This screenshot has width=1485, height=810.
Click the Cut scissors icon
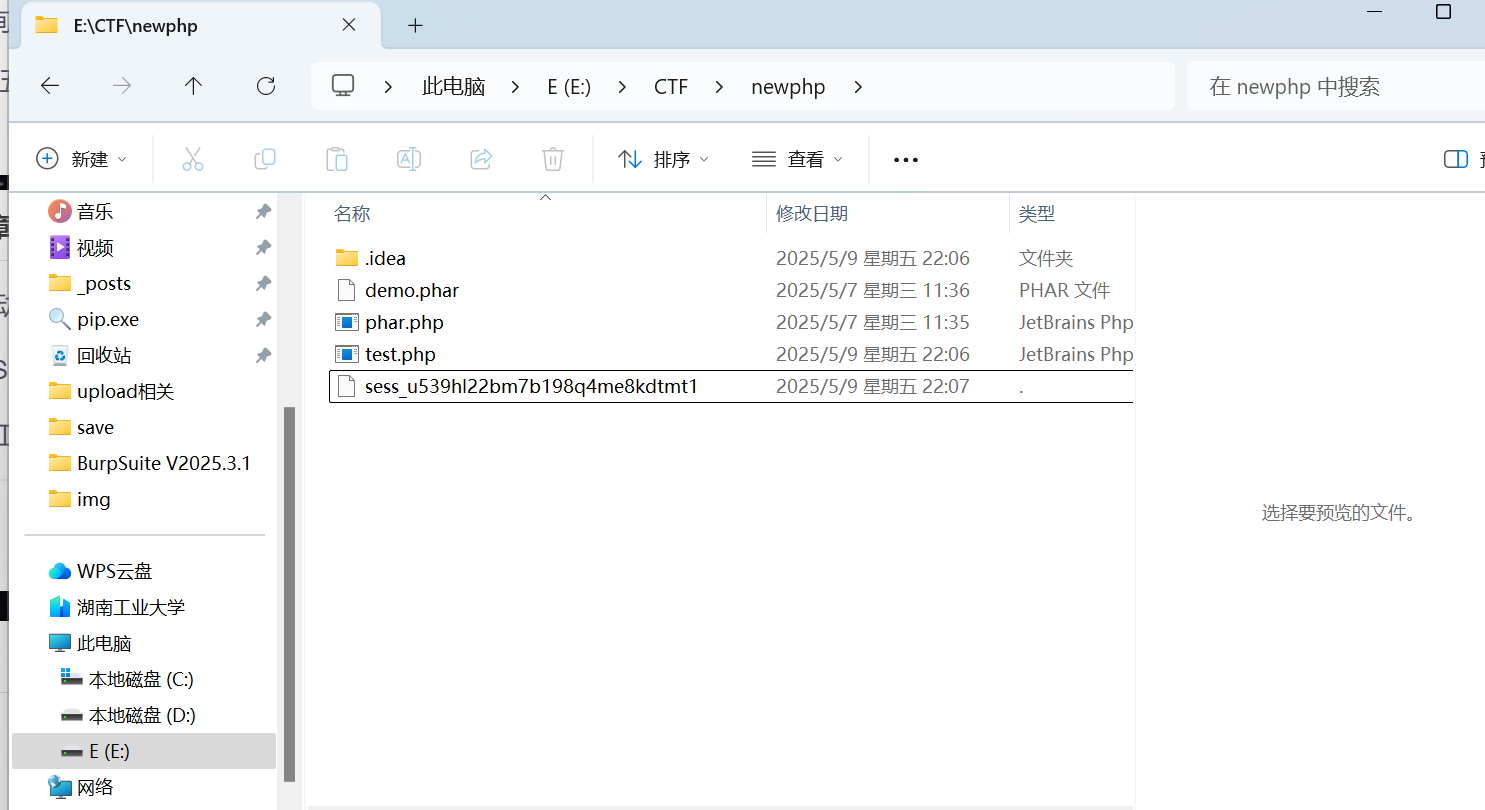point(193,159)
